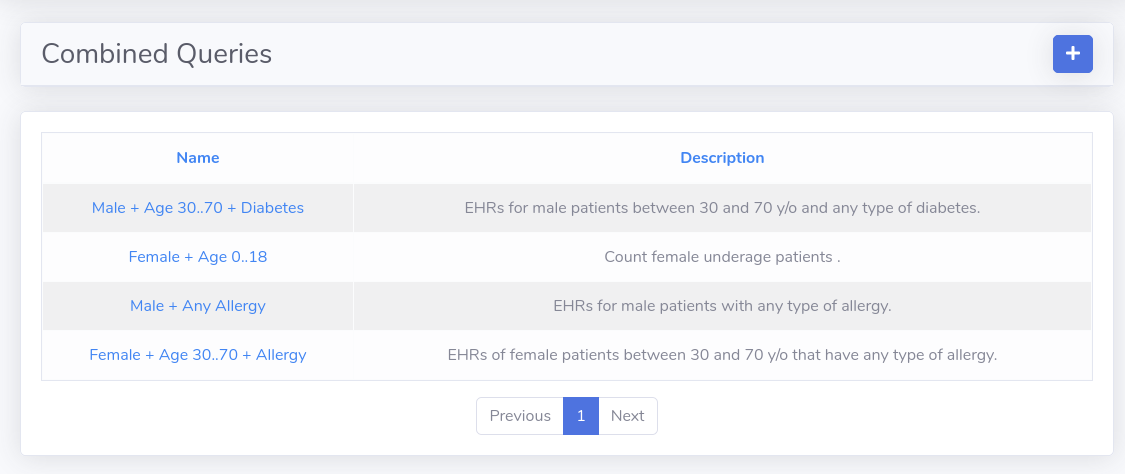Open the Male + Any Allergy query

click(x=197, y=306)
